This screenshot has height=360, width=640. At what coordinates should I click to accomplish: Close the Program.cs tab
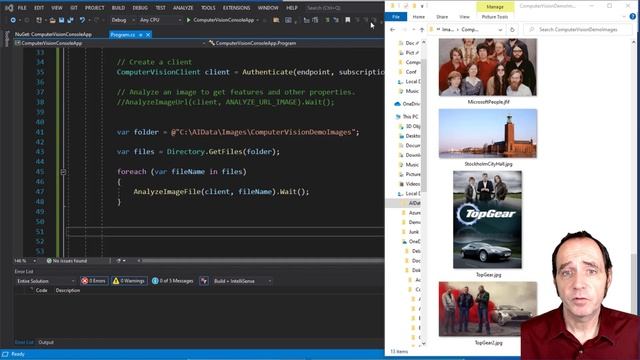tap(148, 35)
